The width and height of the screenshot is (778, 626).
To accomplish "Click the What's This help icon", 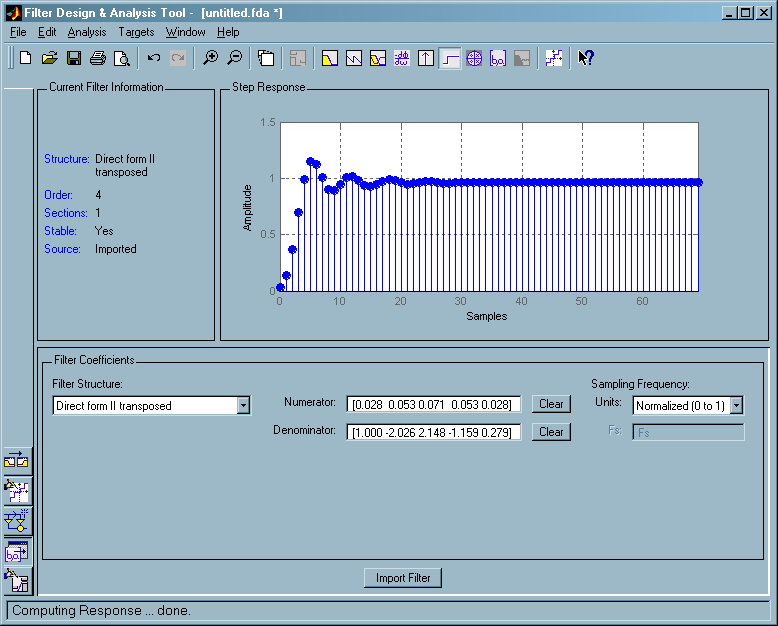I will point(586,58).
